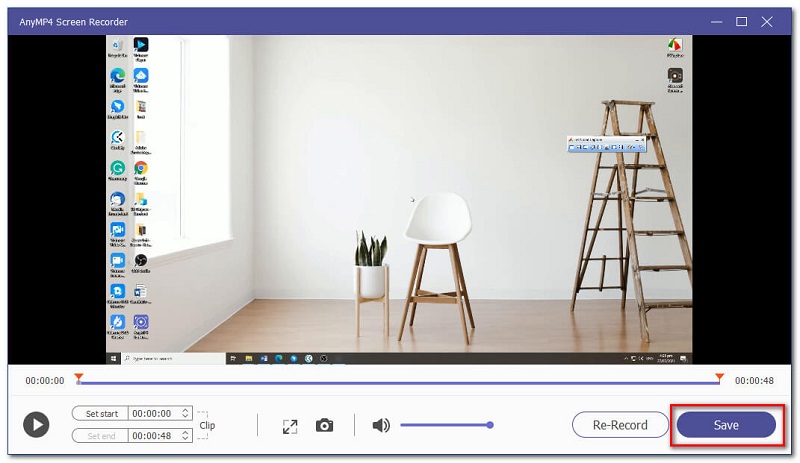The image size is (800, 463).
Task: Adjust the end time with the stepper arrows
Action: pyautogui.click(x=186, y=436)
